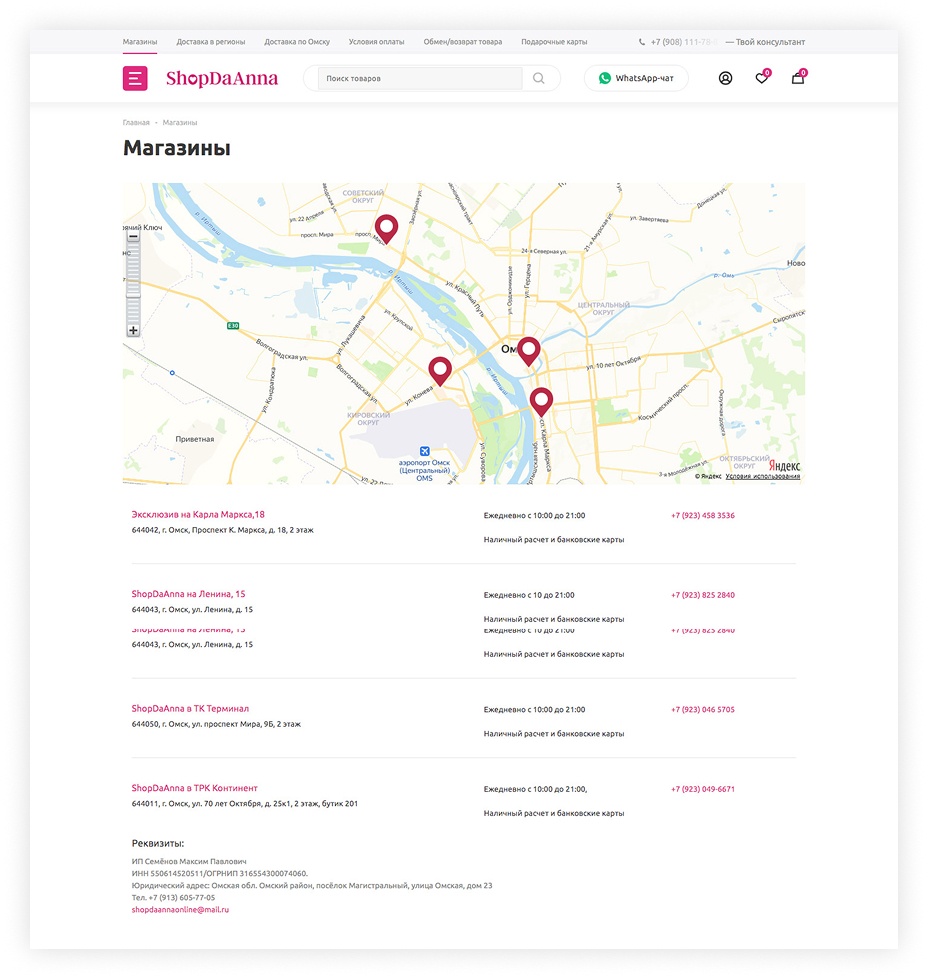Open Обмен/возврат товара menu item
Screen dimensions: 928x979
tap(463, 42)
